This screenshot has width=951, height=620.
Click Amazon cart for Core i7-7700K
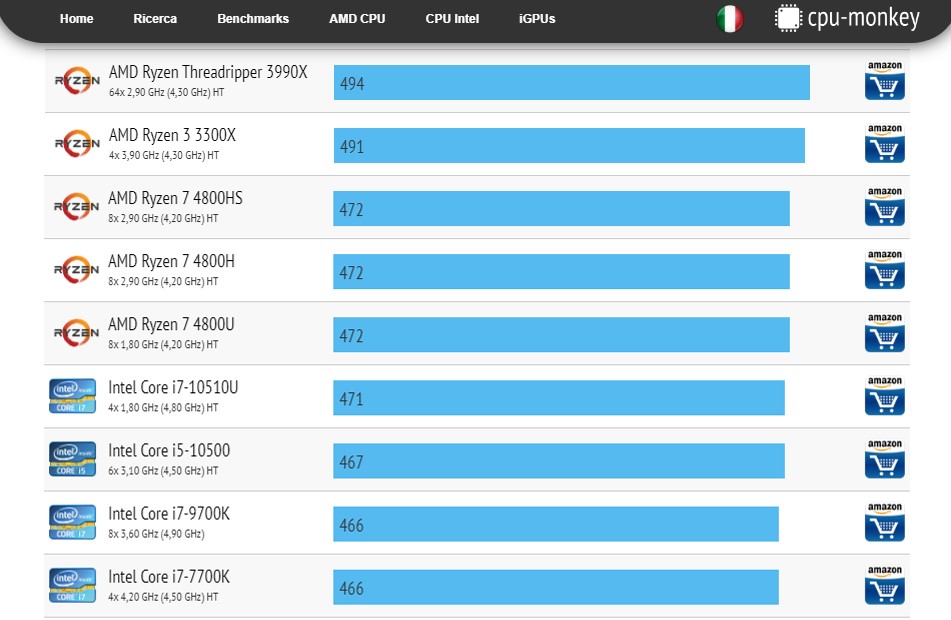pyautogui.click(x=885, y=585)
